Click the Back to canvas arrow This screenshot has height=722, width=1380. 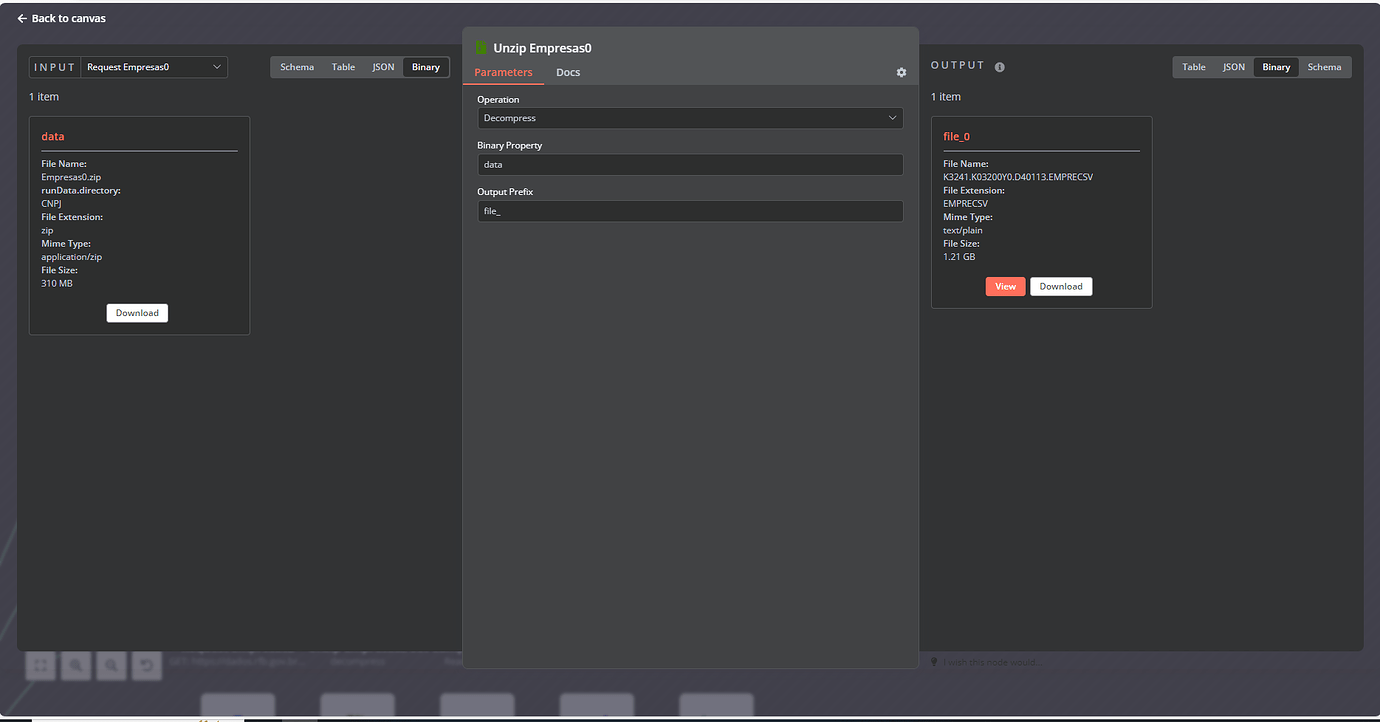coord(22,19)
